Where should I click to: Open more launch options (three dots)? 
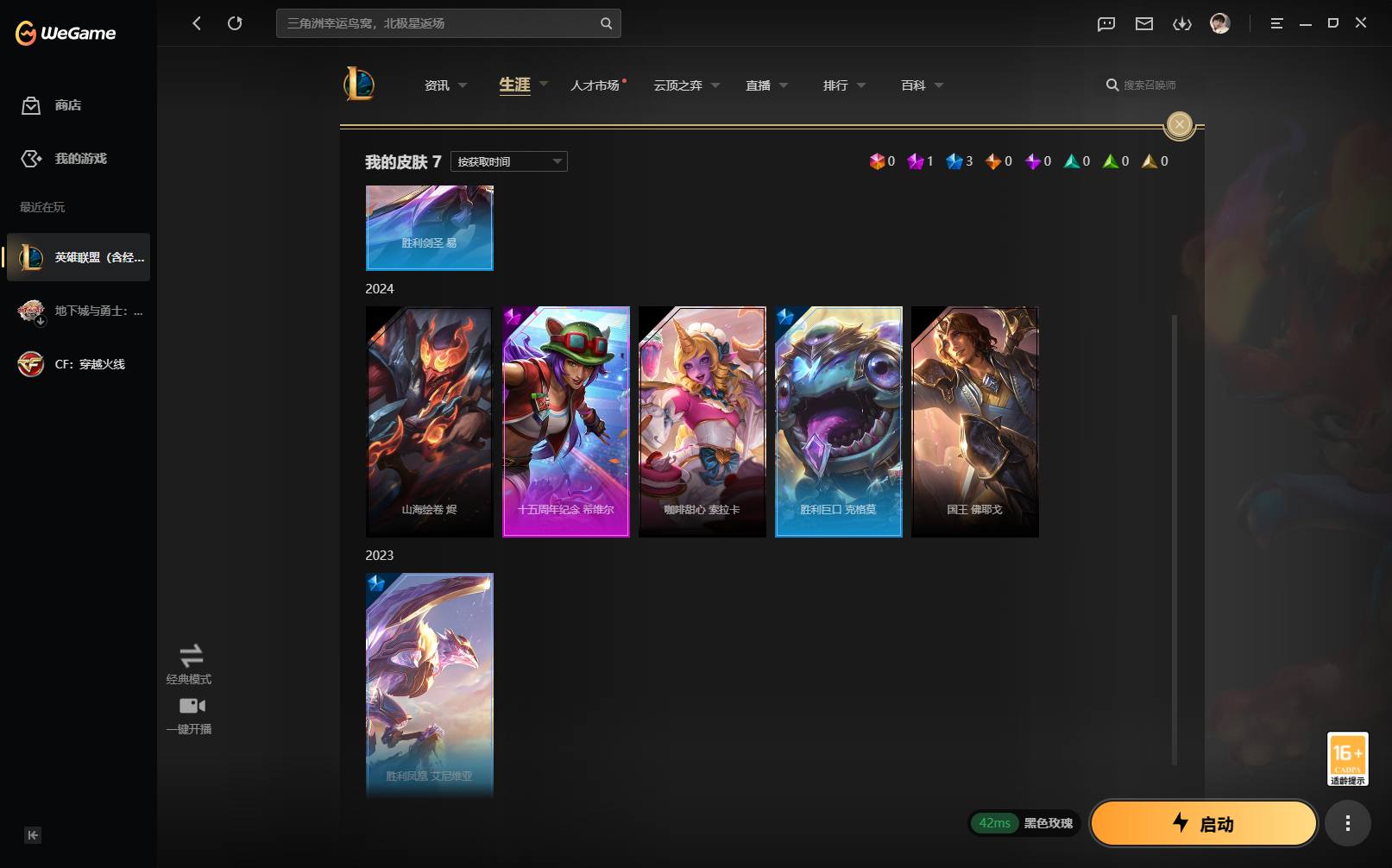[x=1348, y=824]
